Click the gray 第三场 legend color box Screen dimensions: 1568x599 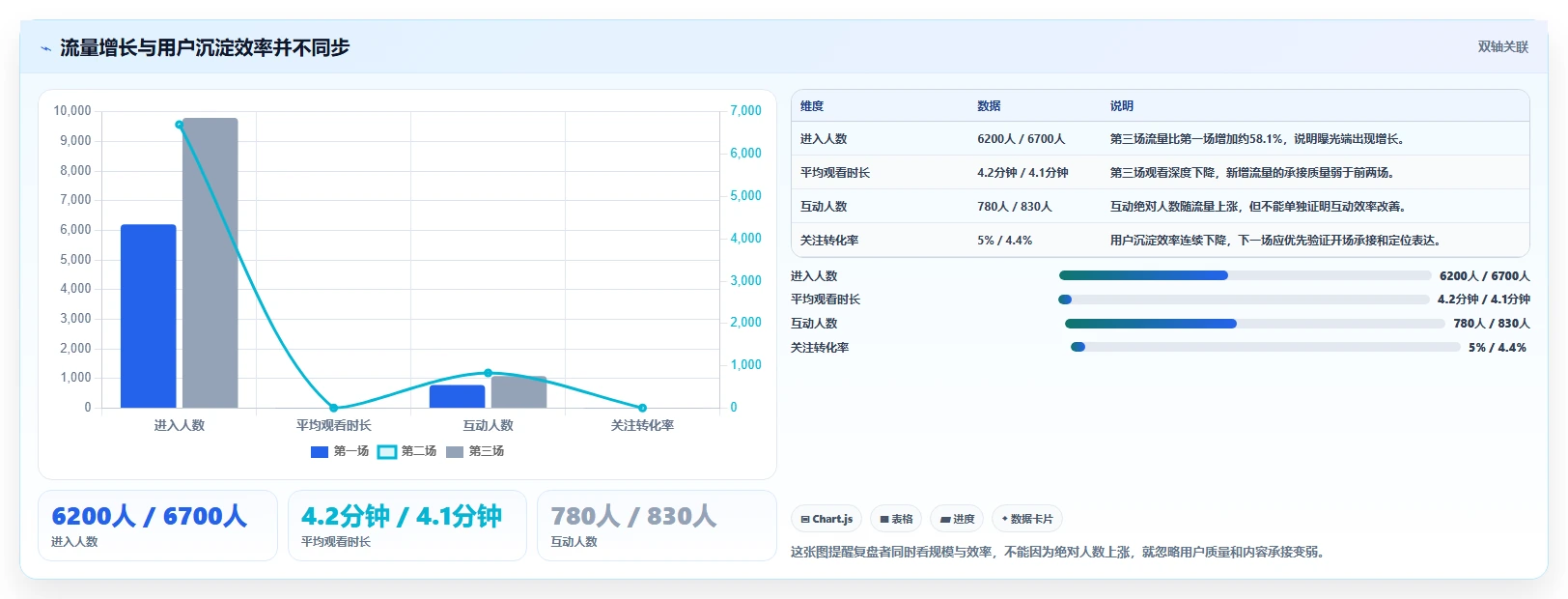tap(455, 451)
